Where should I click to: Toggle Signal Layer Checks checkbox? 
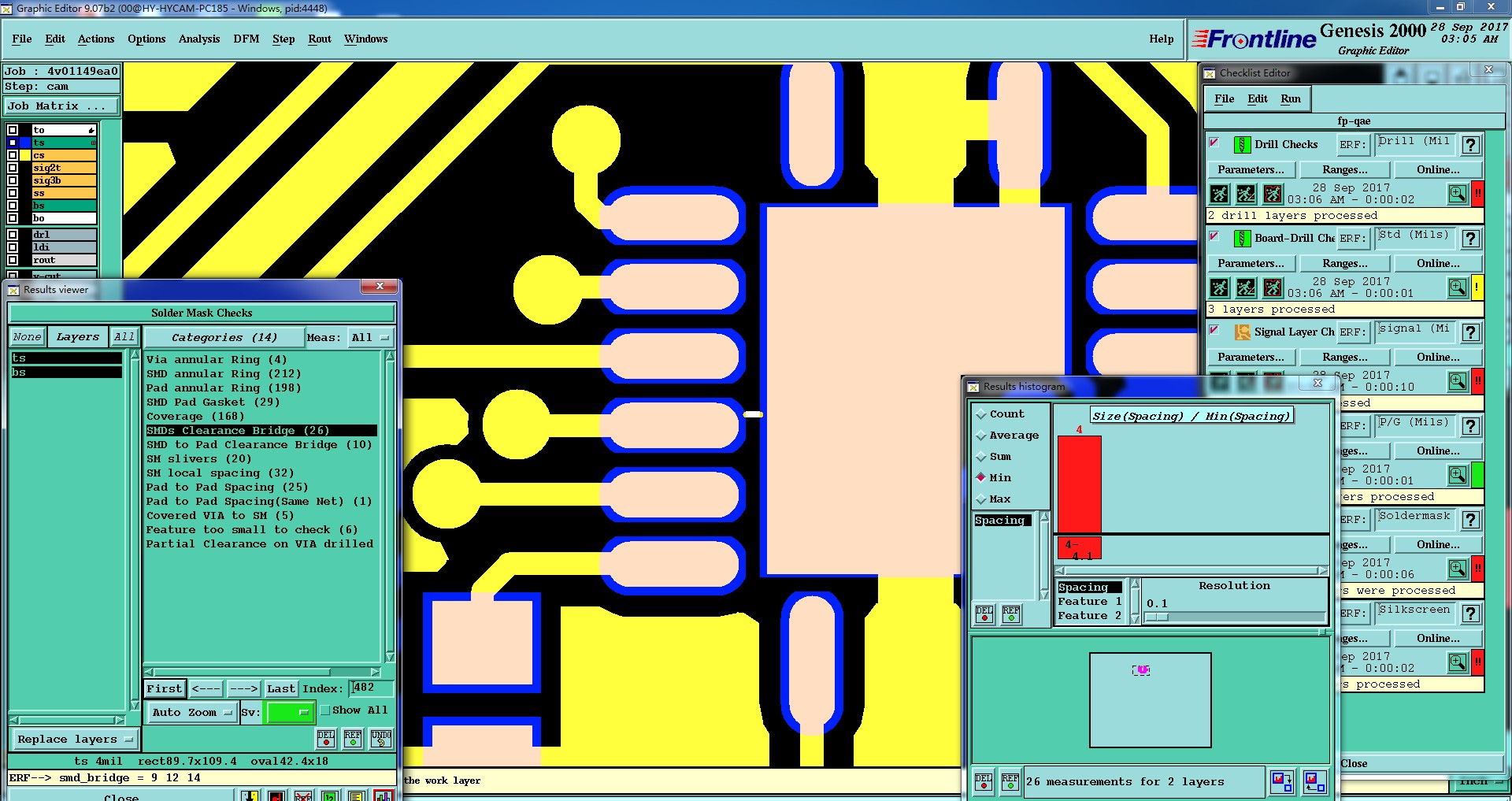tap(1214, 330)
